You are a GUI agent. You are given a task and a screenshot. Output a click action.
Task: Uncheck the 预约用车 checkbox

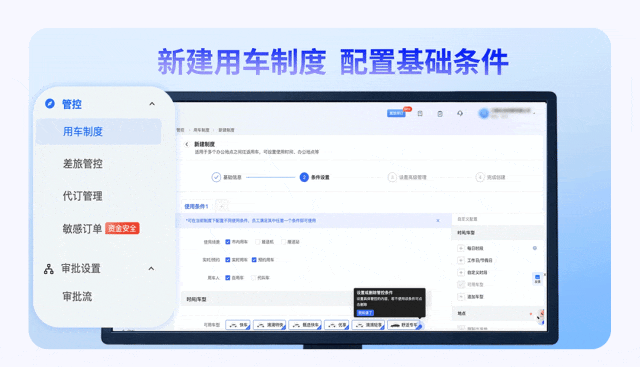[x=254, y=260]
